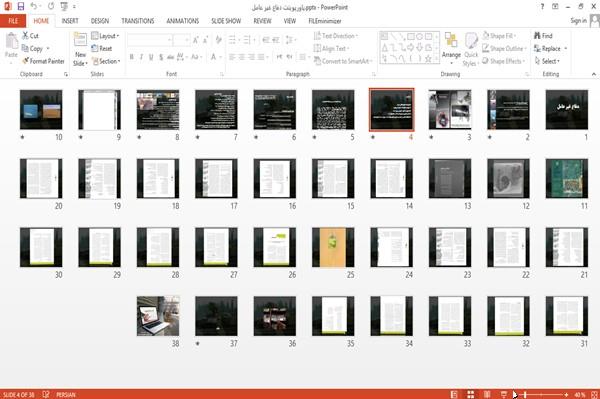
Task: Insert a New Slide
Action: (80, 50)
